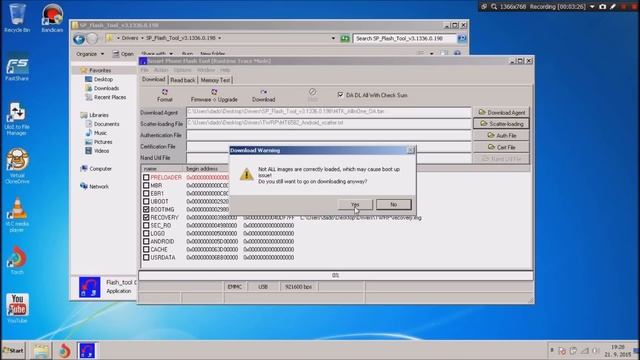Check the CACHE partition checkbox
This screenshot has height=360, width=640.
click(x=146, y=249)
